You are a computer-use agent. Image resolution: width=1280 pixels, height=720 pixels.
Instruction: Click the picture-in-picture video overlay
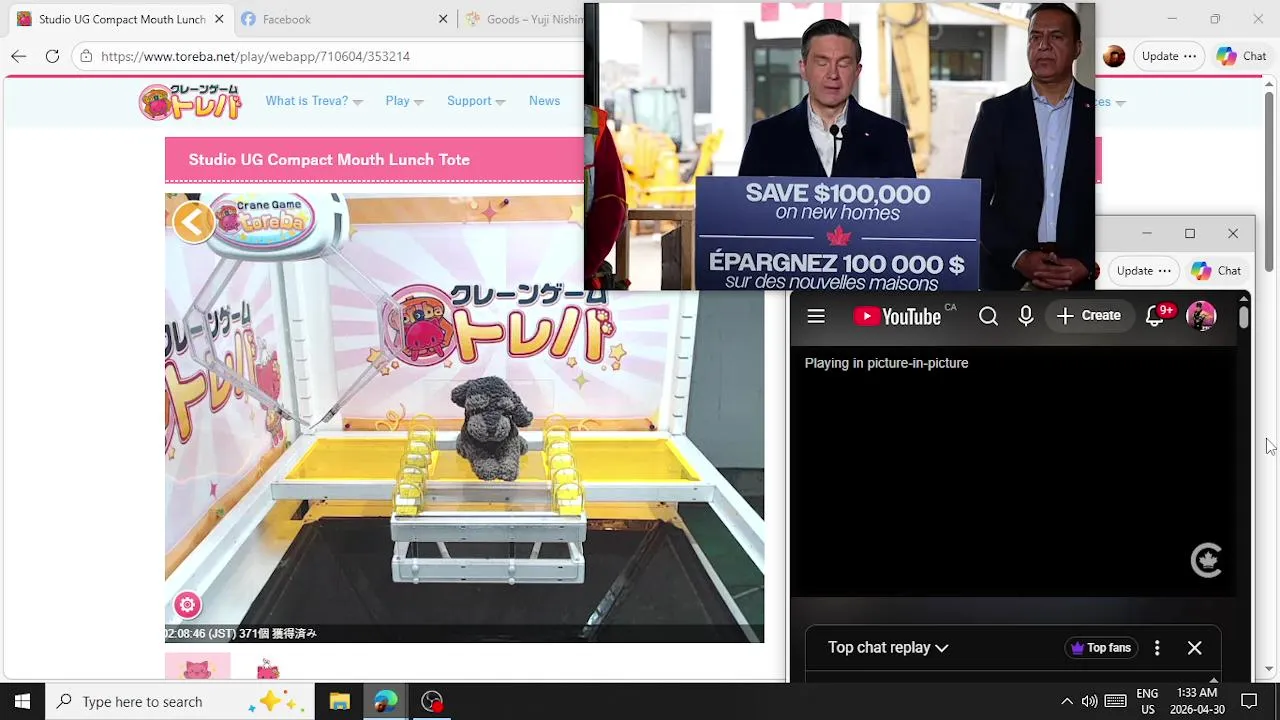[840, 146]
